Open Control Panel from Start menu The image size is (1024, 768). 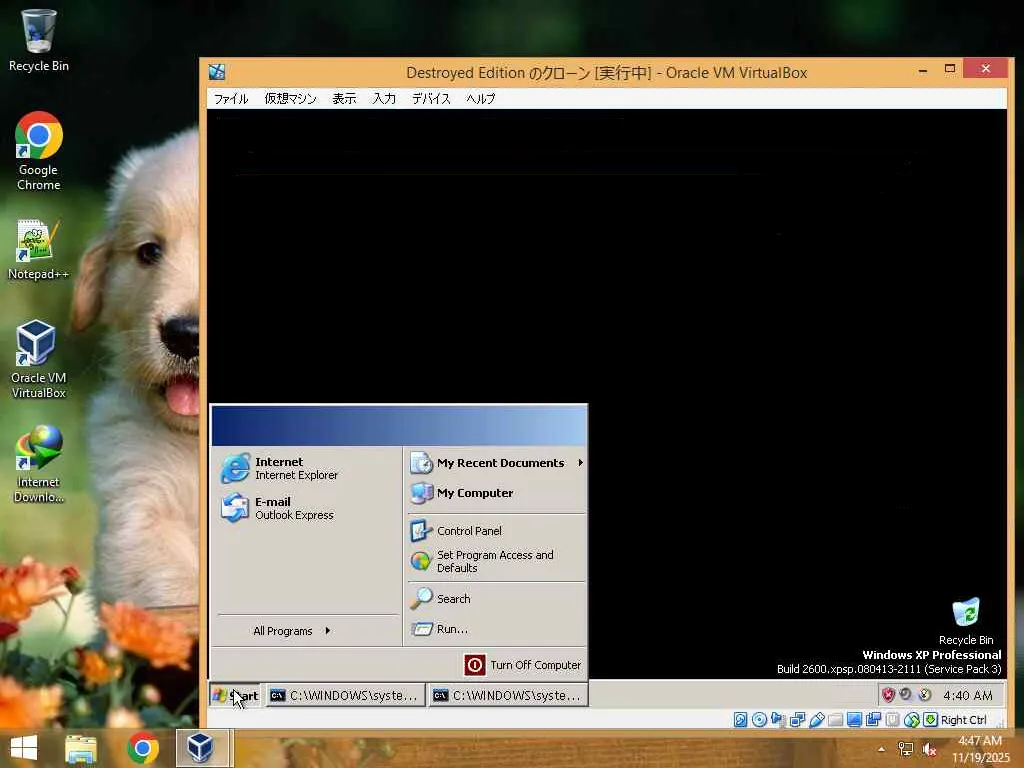[496, 531]
